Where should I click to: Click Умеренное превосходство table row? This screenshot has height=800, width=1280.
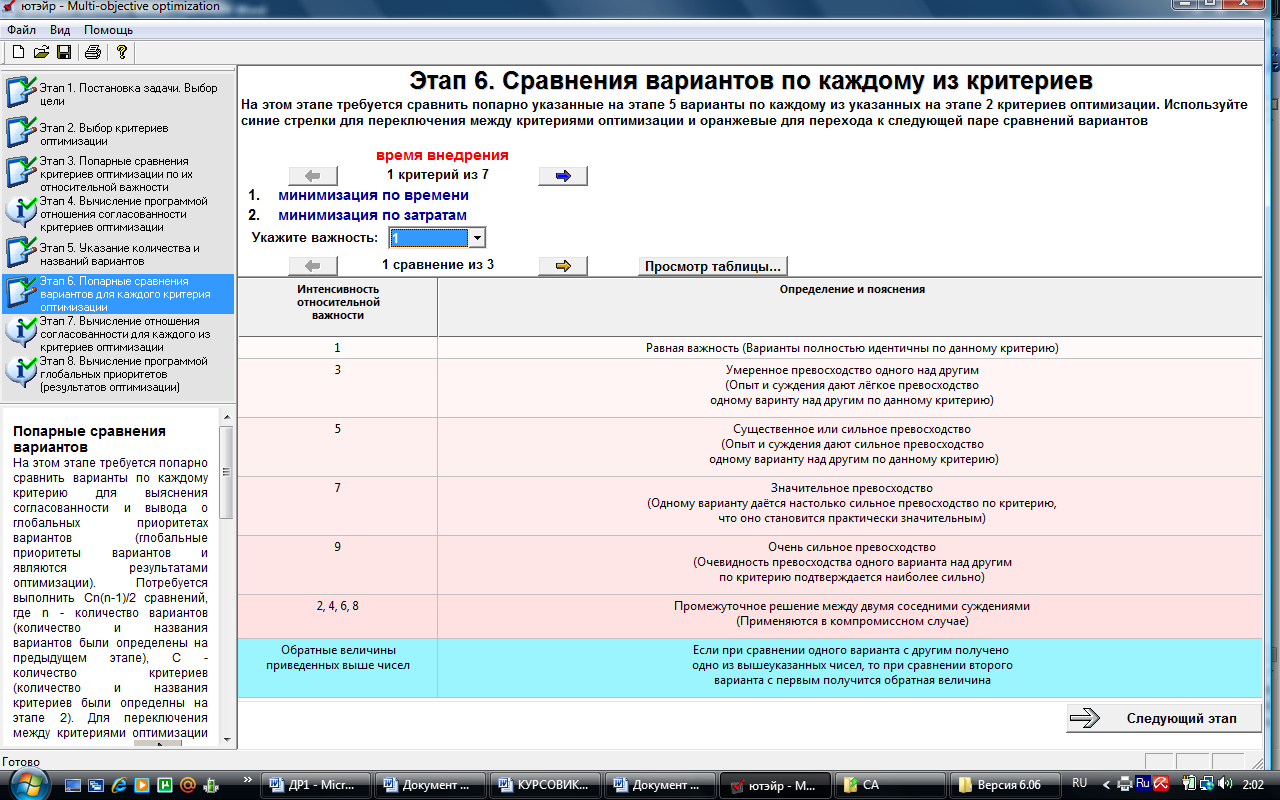[750, 386]
